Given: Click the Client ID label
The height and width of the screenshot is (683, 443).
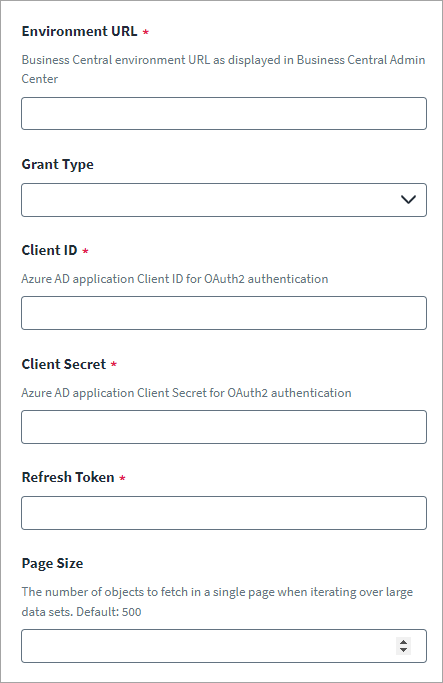Looking at the screenshot, I should pos(49,250).
